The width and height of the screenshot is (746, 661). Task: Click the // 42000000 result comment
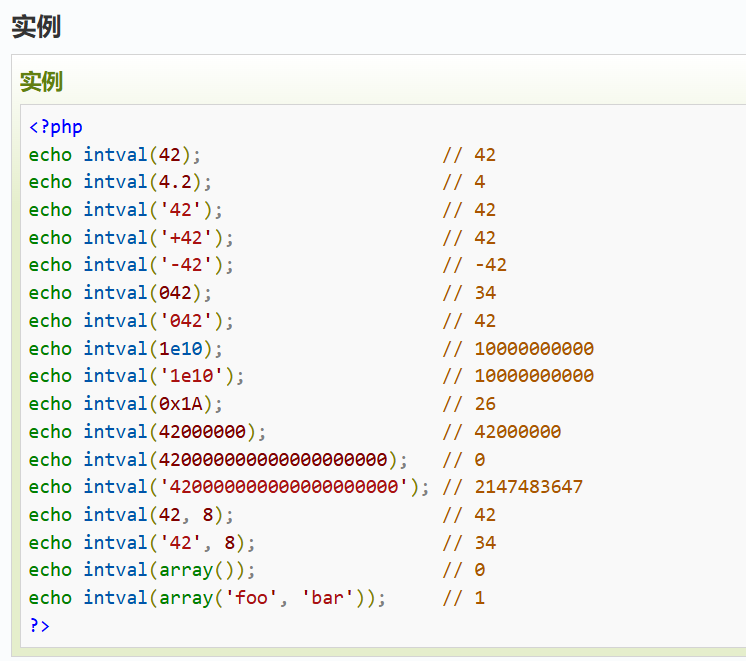point(502,432)
